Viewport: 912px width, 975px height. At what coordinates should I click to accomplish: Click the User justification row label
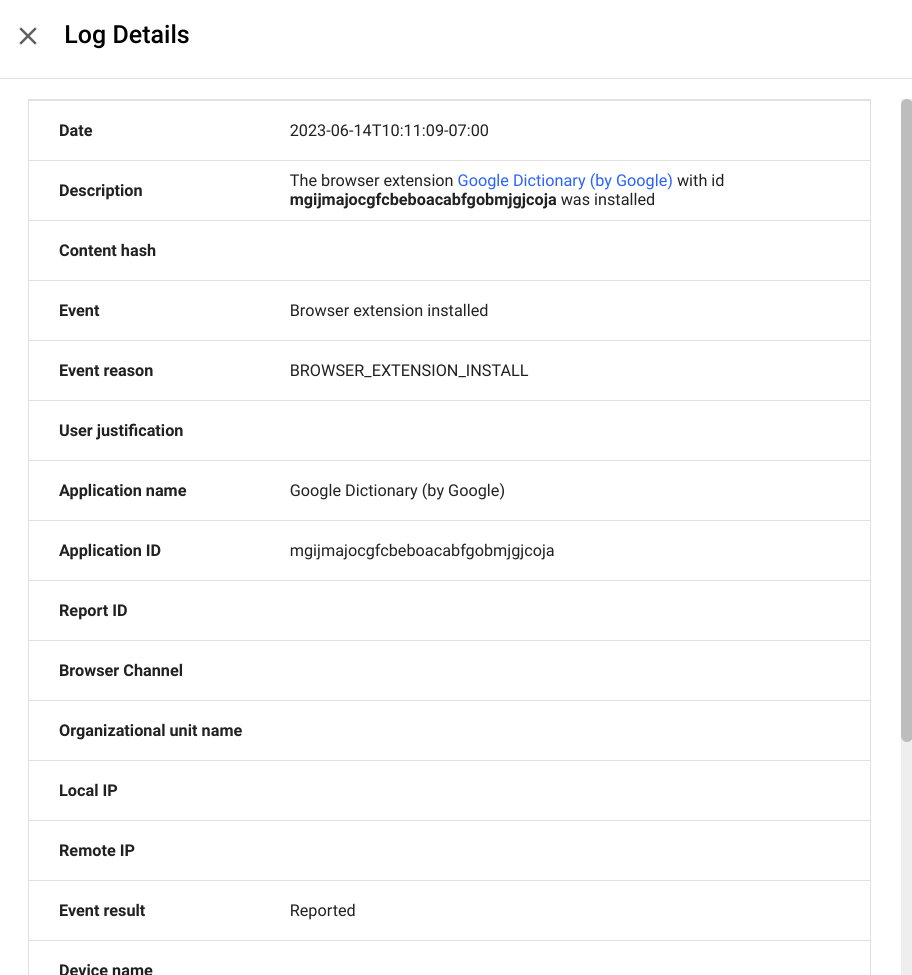click(x=121, y=430)
